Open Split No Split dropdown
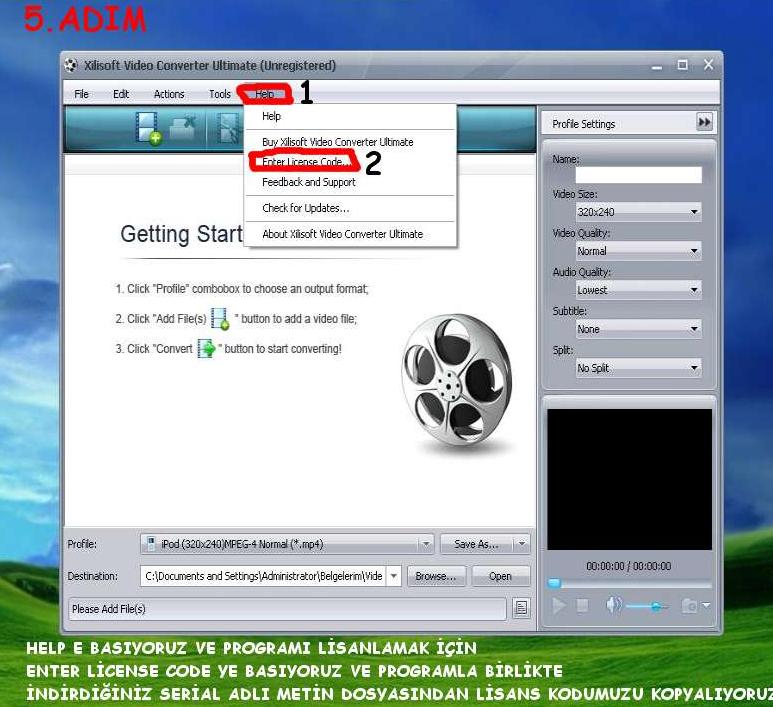This screenshot has height=707, width=773. tap(638, 368)
